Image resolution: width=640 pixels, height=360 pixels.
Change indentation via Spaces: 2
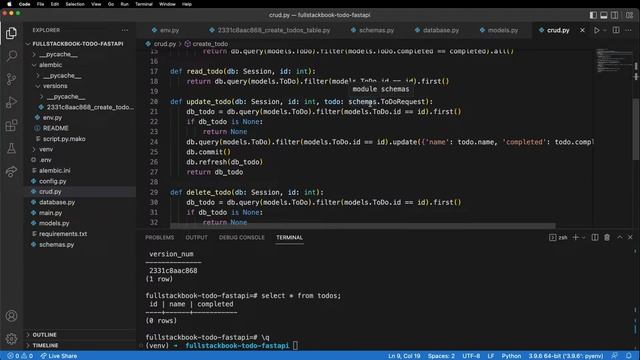(x=441, y=356)
